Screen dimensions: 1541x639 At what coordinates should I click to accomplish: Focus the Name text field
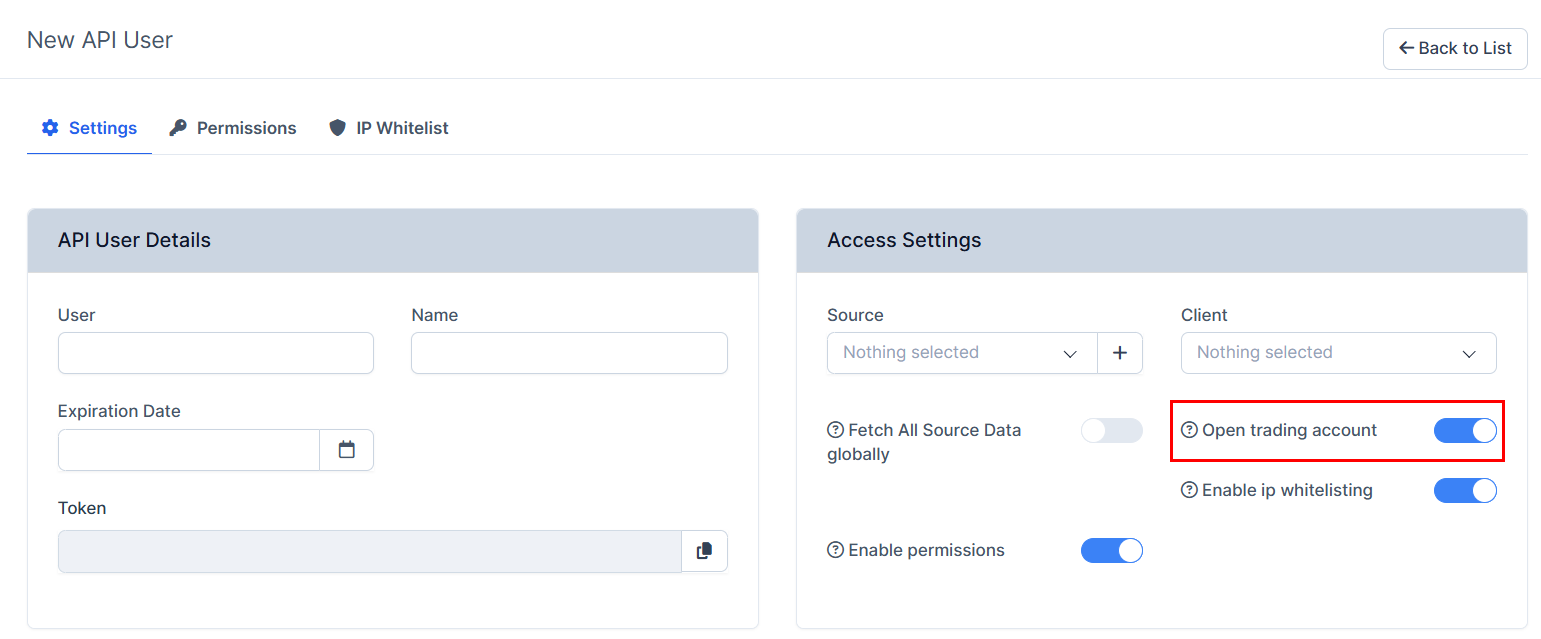click(x=569, y=353)
